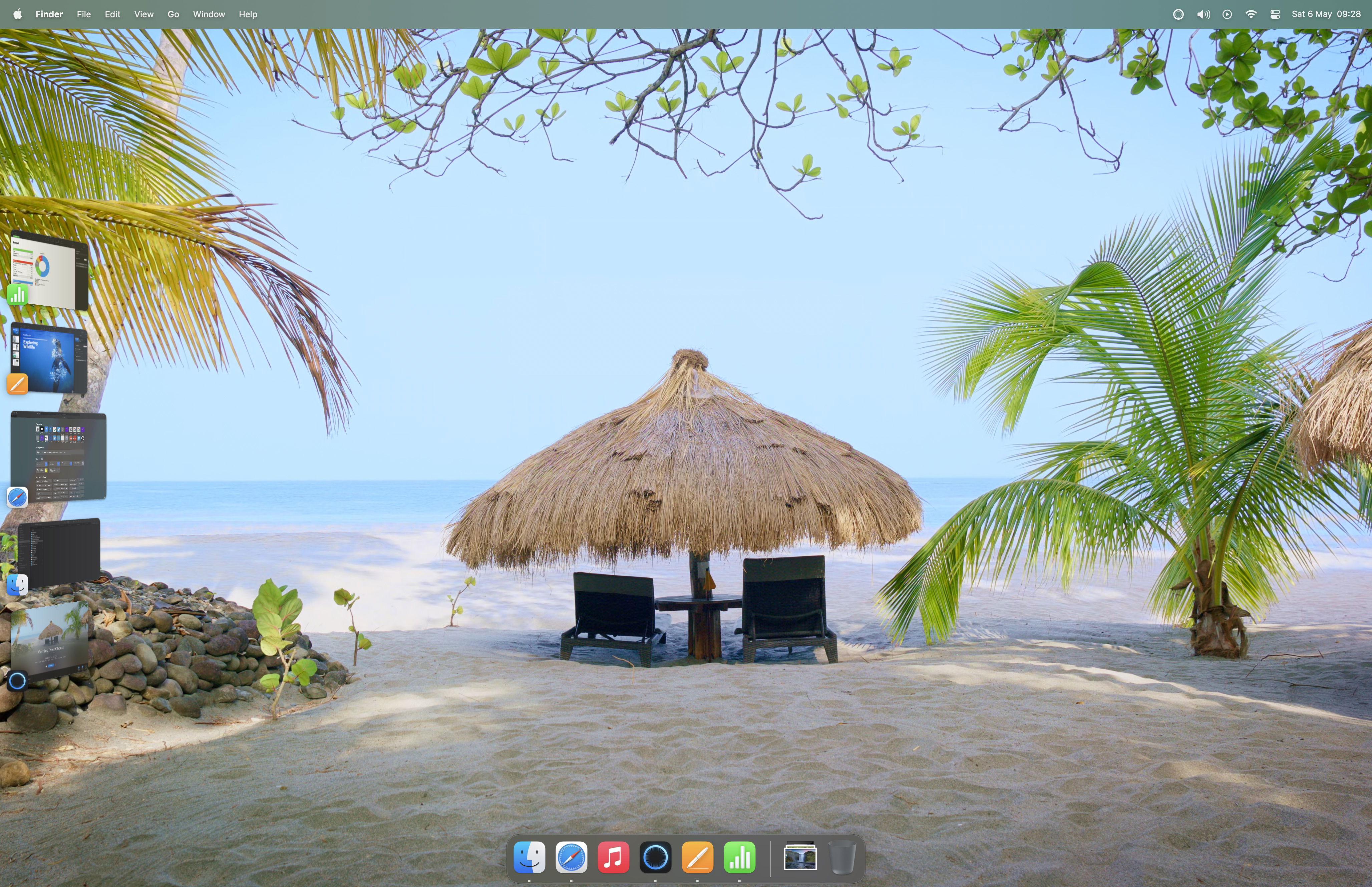Screen dimensions: 1372x887
Task: Open the Help menu
Action: [248, 14]
